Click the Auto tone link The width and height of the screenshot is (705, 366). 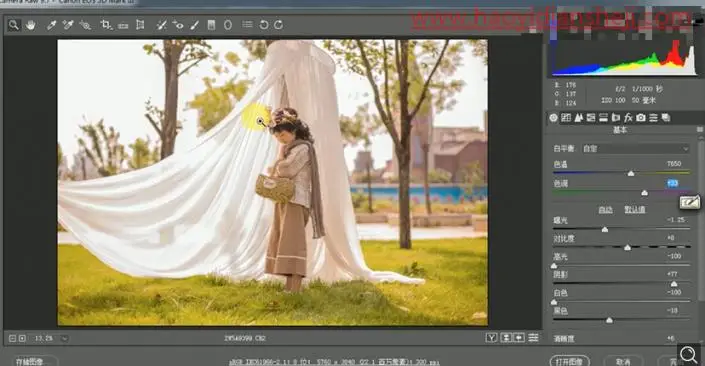pyautogui.click(x=605, y=210)
